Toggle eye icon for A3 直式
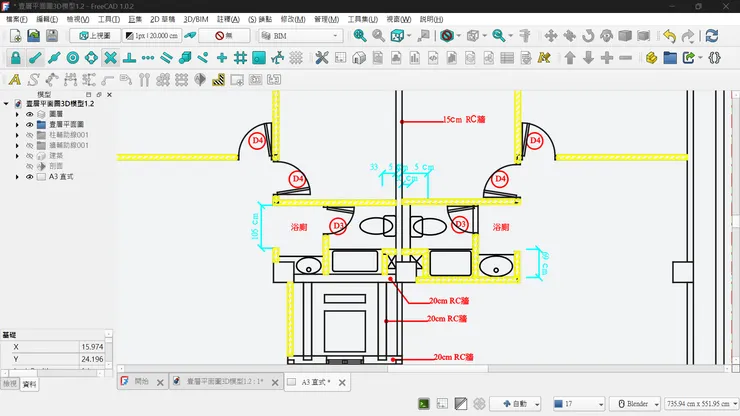The width and height of the screenshot is (740, 416). click(30, 174)
